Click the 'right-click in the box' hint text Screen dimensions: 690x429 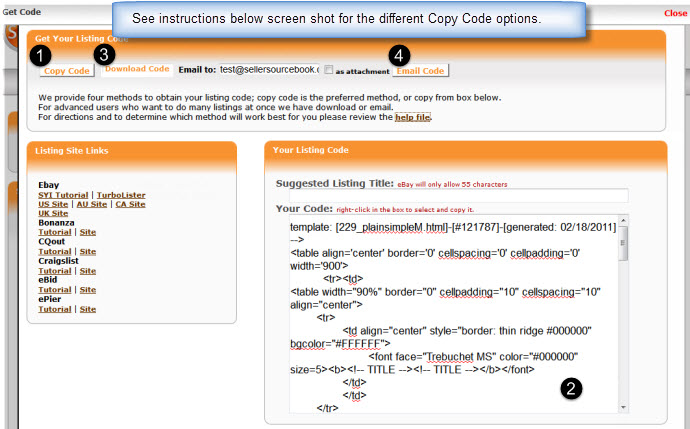tap(405, 210)
